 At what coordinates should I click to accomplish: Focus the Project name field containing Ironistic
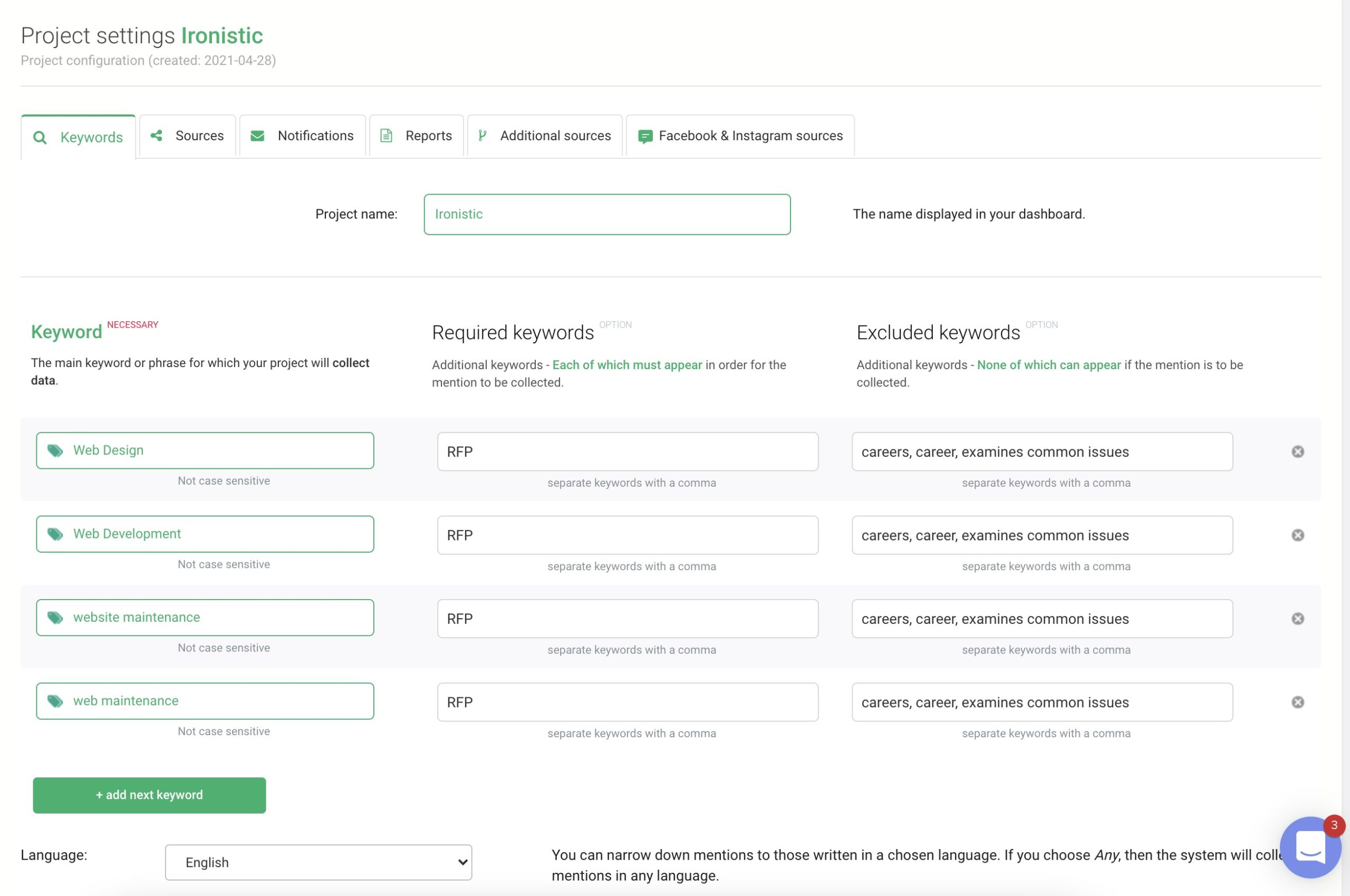[607, 214]
